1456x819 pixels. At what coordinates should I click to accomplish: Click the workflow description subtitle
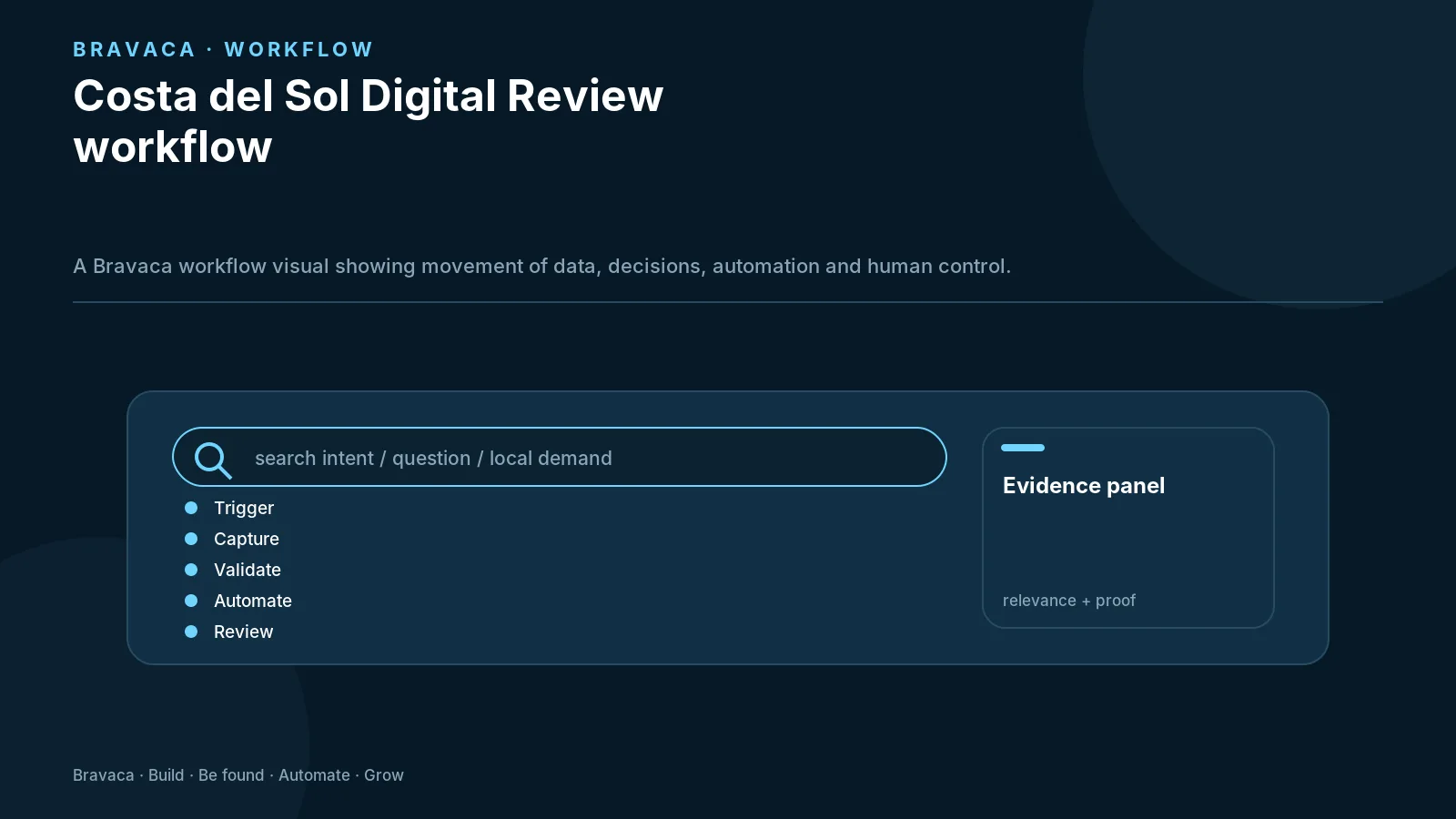click(x=541, y=266)
